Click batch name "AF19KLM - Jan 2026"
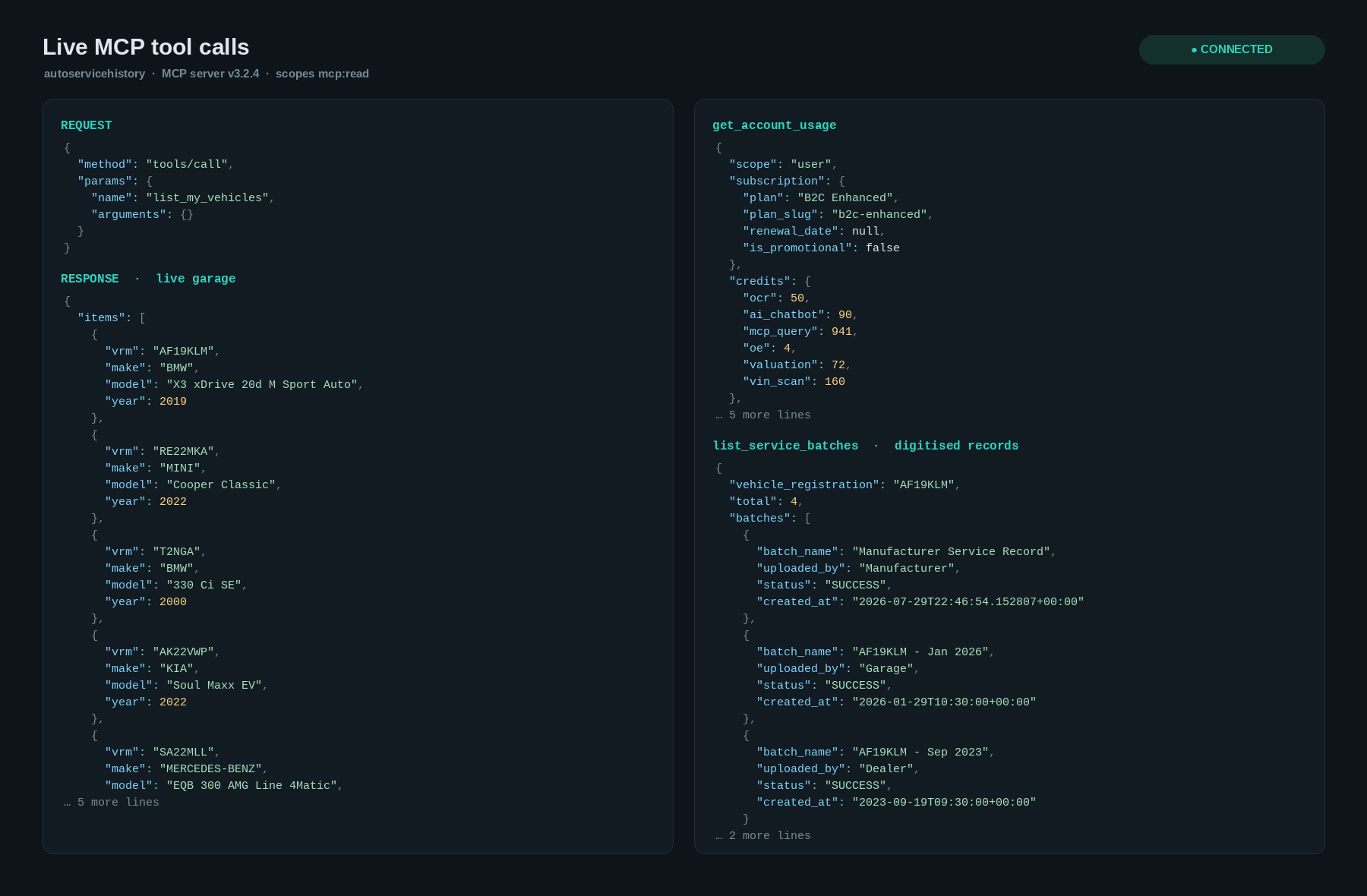Viewport: 1367px width, 896px height. pyautogui.click(x=920, y=652)
